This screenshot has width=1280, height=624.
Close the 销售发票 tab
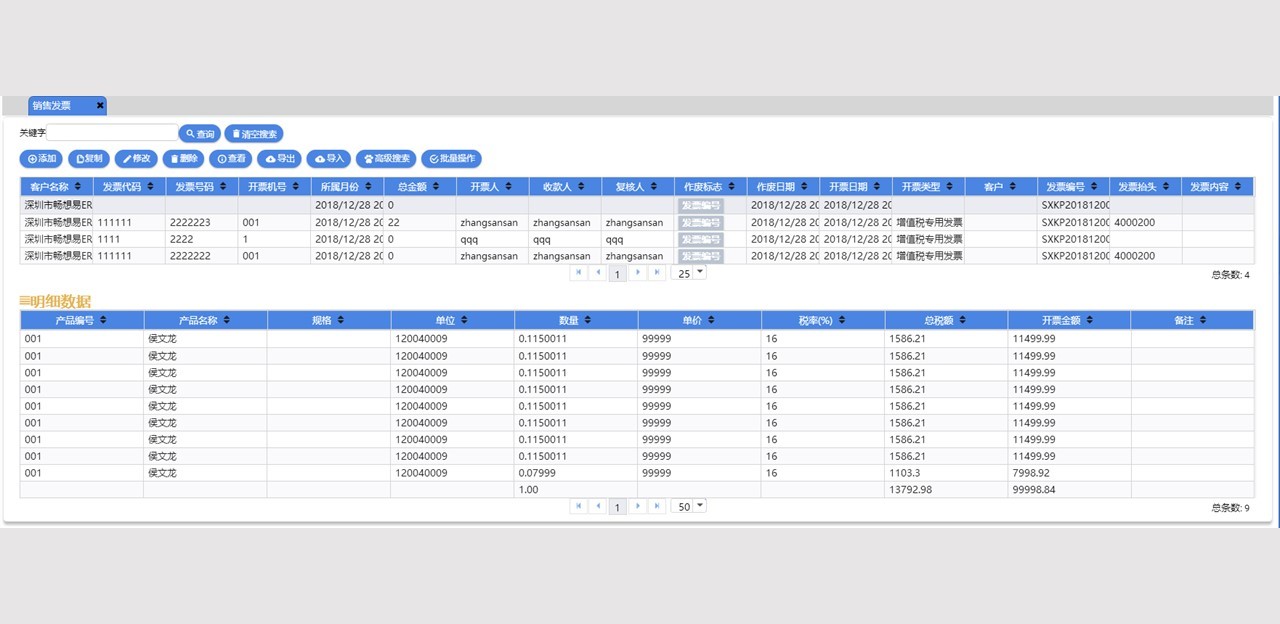(100, 106)
